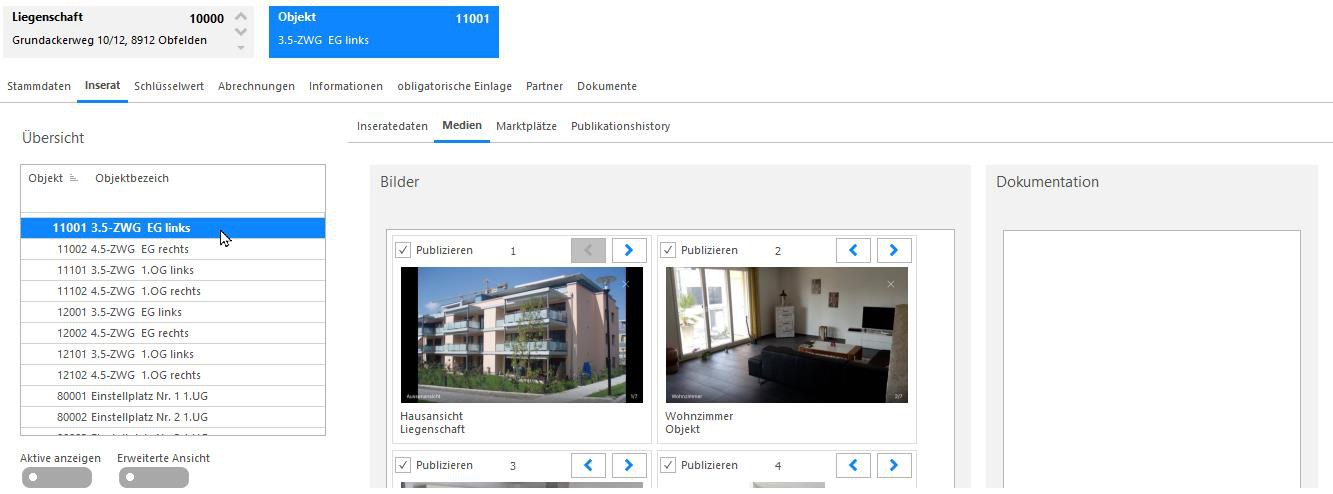Toggle Publizieren checkbox for image 2

point(668,250)
